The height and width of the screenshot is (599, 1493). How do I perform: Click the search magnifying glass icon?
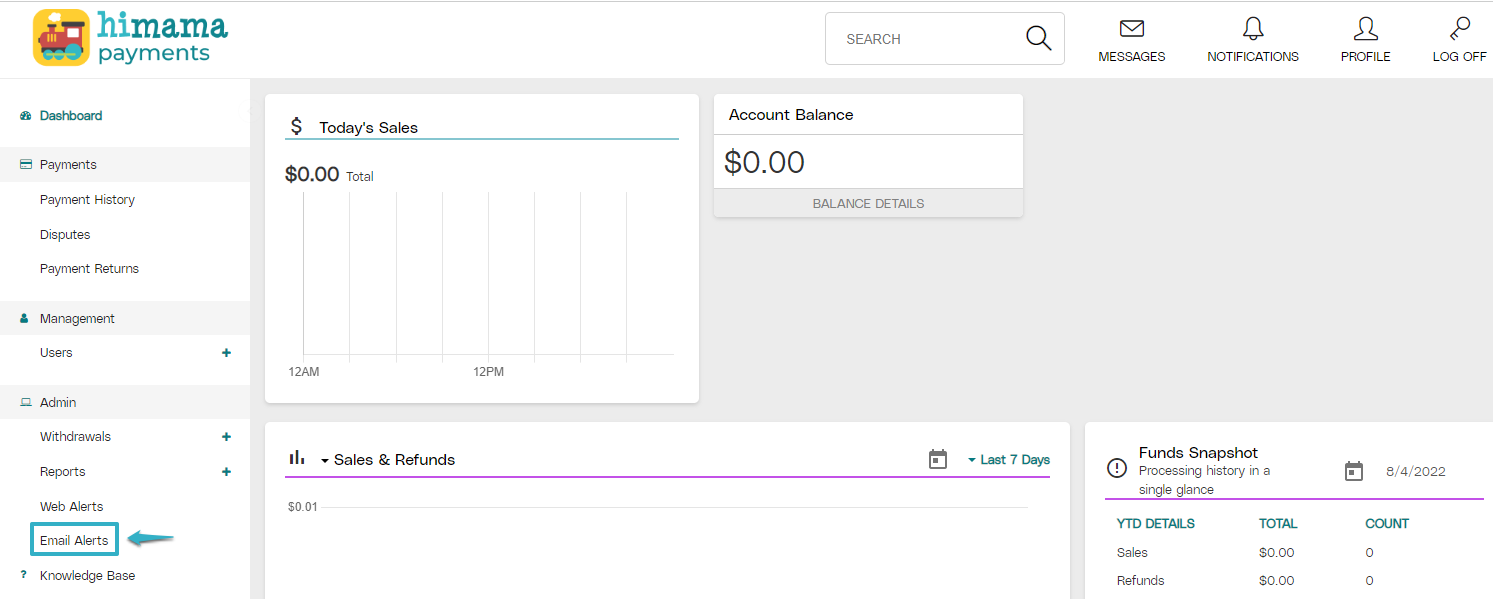point(1038,37)
